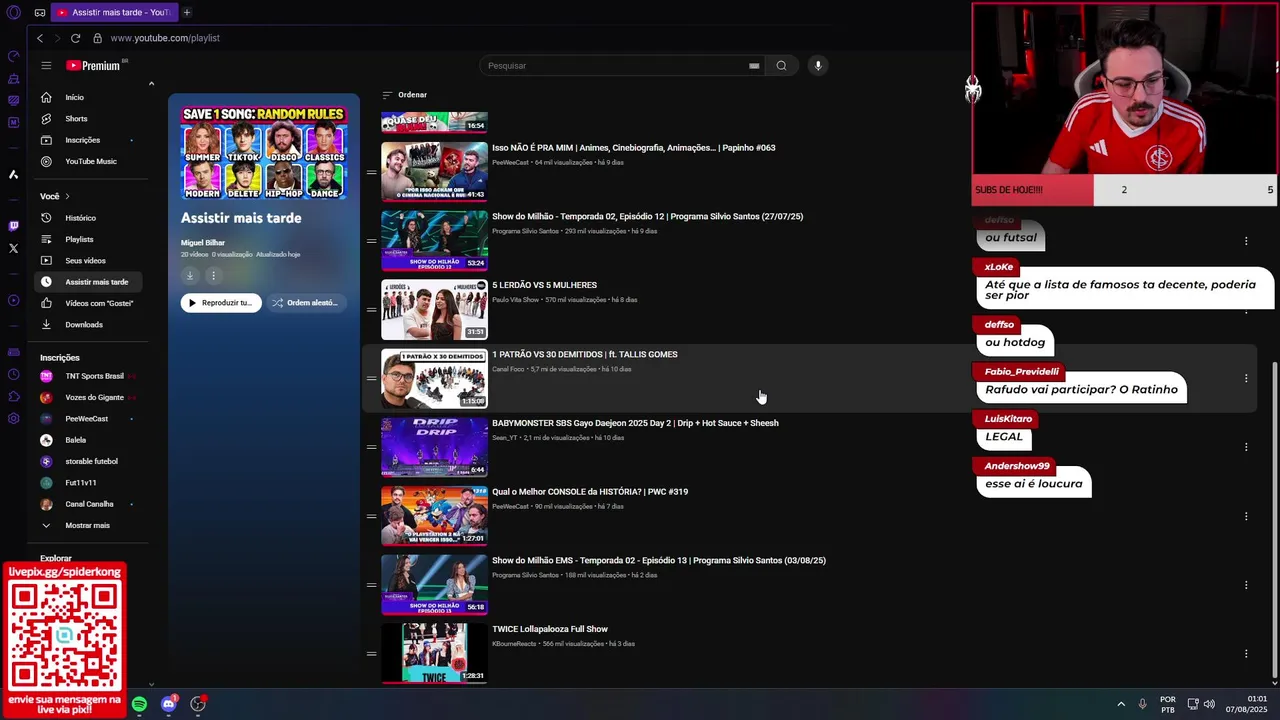Run search with the magnifier button
The image size is (1280, 720).
781,66
